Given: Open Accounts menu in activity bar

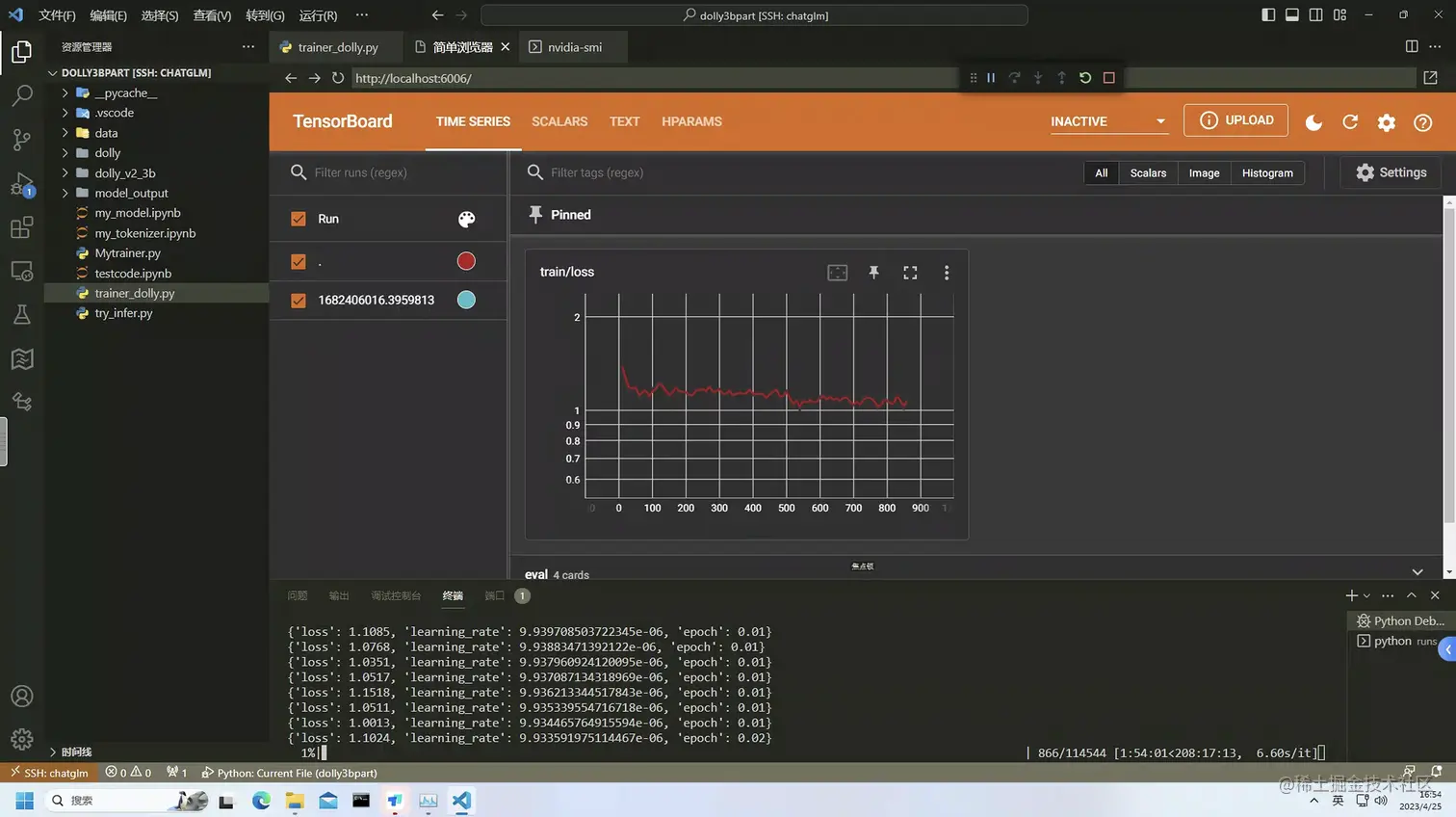Looking at the screenshot, I should 21,696.
